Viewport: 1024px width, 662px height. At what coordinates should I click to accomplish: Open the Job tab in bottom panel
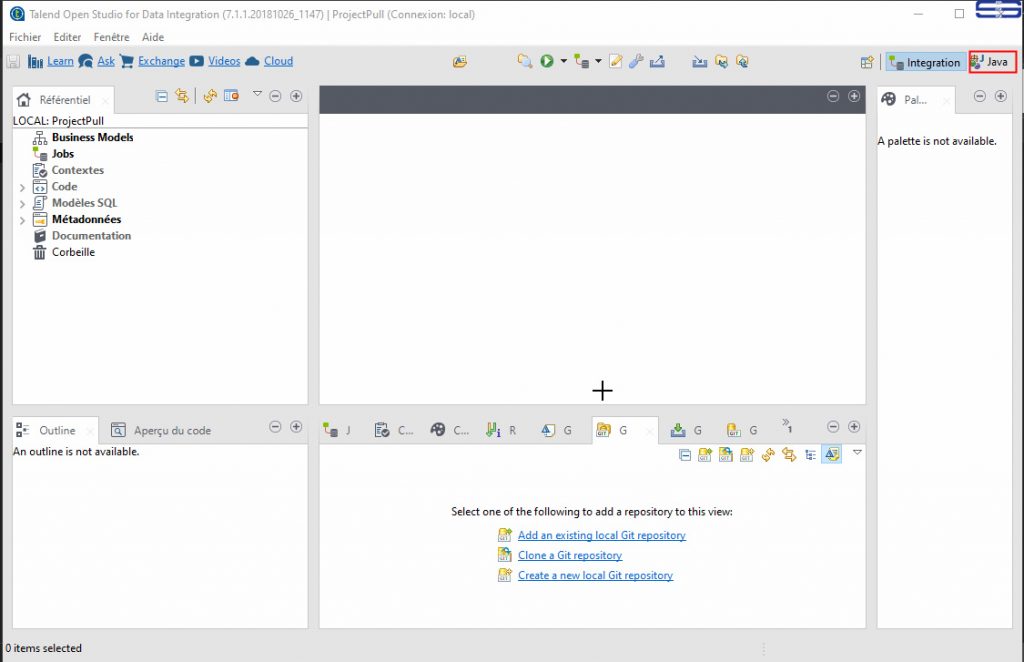point(337,430)
